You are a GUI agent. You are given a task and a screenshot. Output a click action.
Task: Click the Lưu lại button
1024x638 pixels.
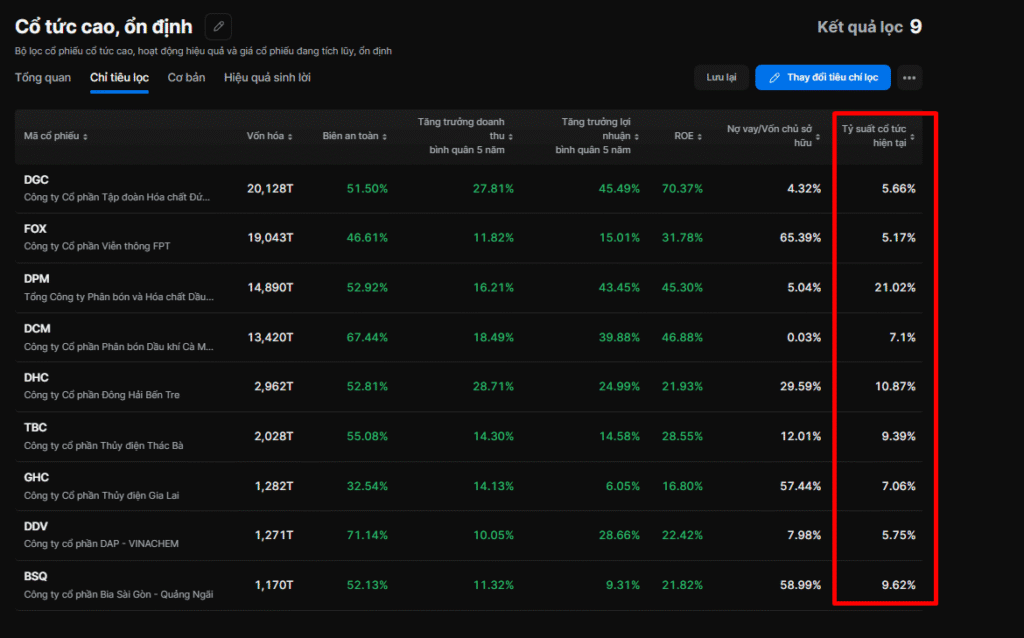click(721, 77)
